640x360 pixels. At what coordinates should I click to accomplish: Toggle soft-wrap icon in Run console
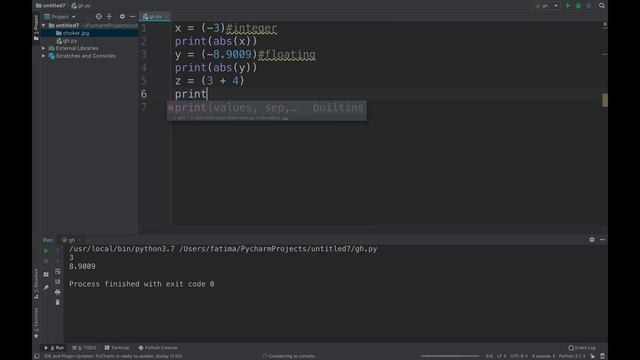[x=58, y=272]
